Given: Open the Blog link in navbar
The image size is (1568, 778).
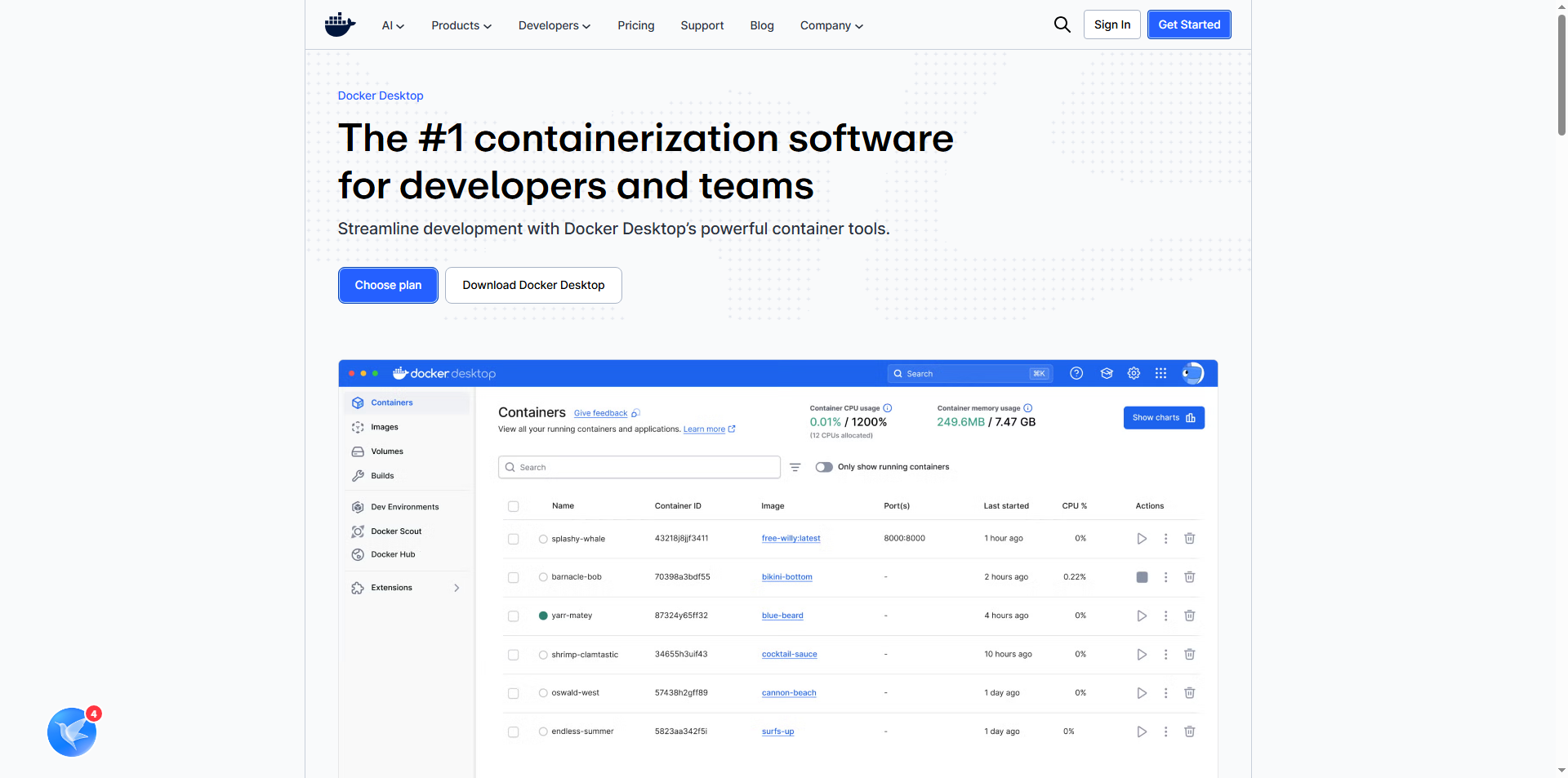Looking at the screenshot, I should [x=762, y=25].
